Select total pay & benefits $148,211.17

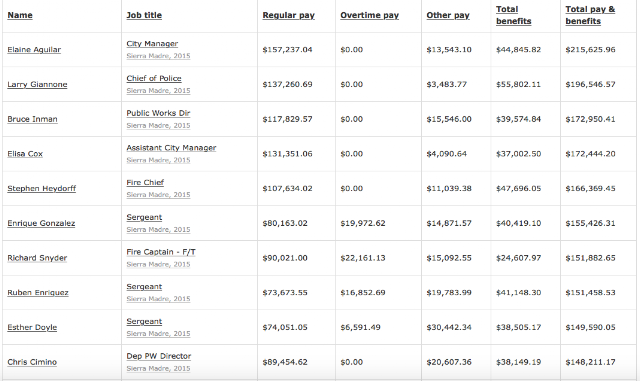[590, 362]
